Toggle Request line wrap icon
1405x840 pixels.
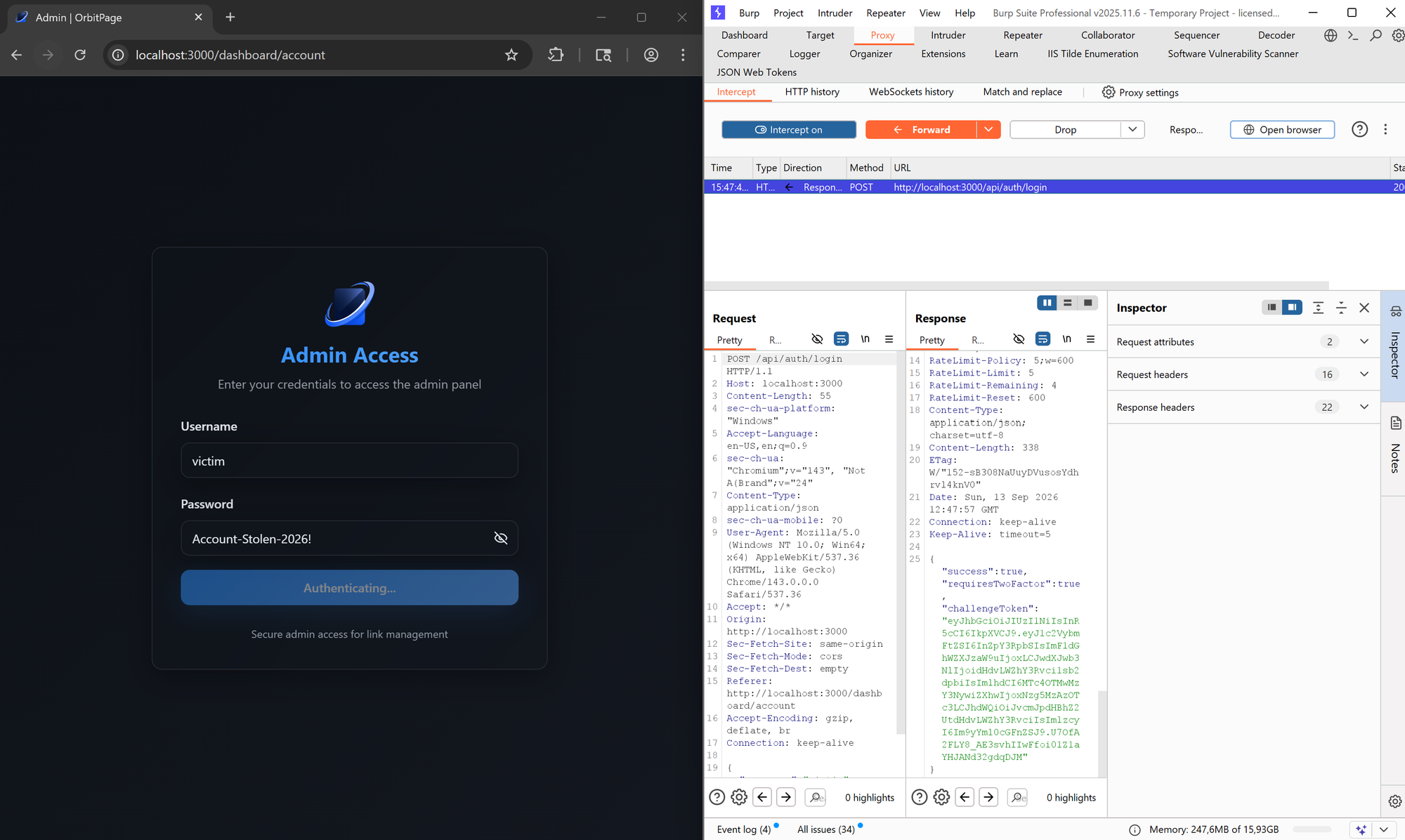841,339
